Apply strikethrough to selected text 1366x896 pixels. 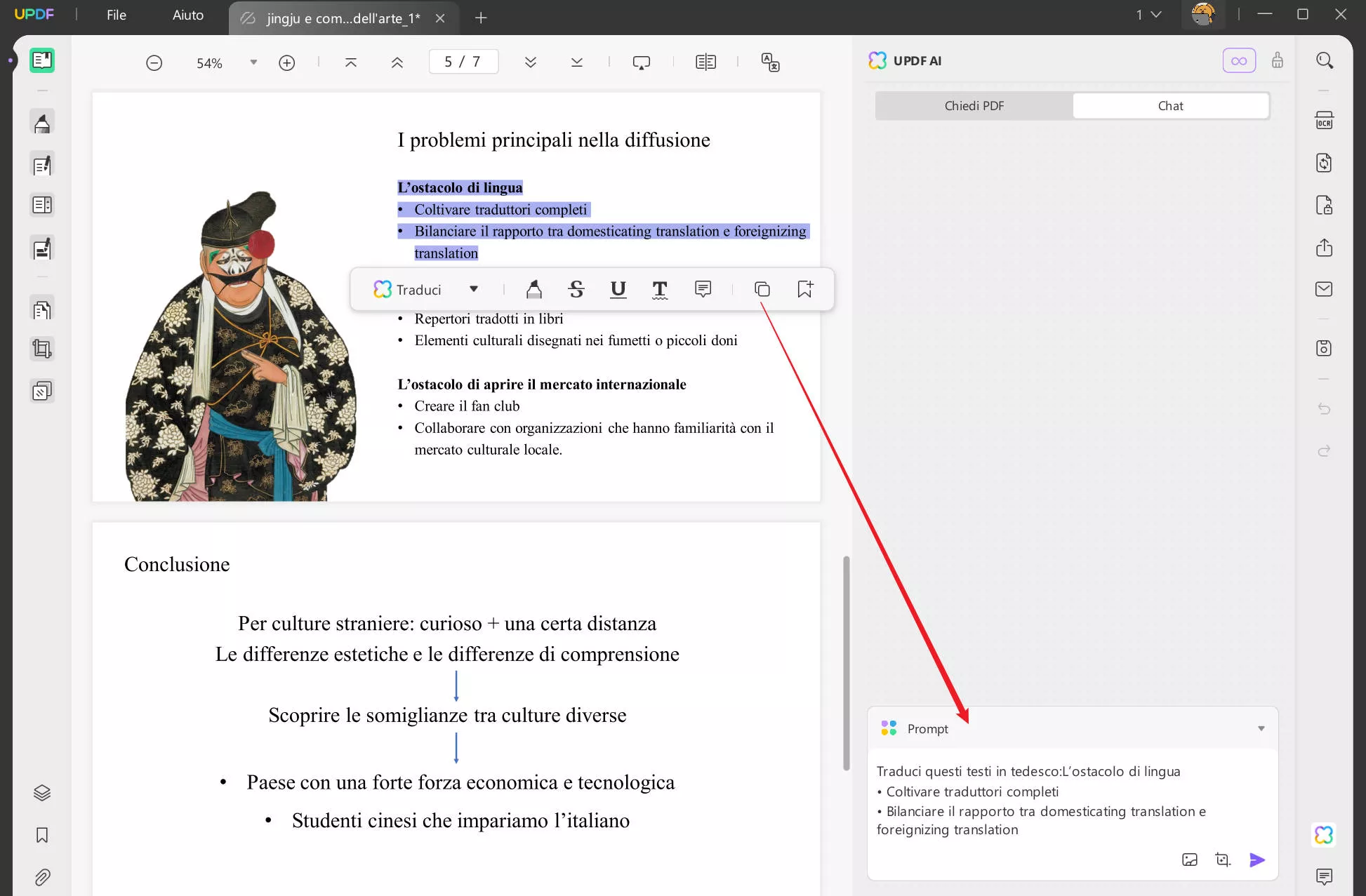[x=576, y=289]
